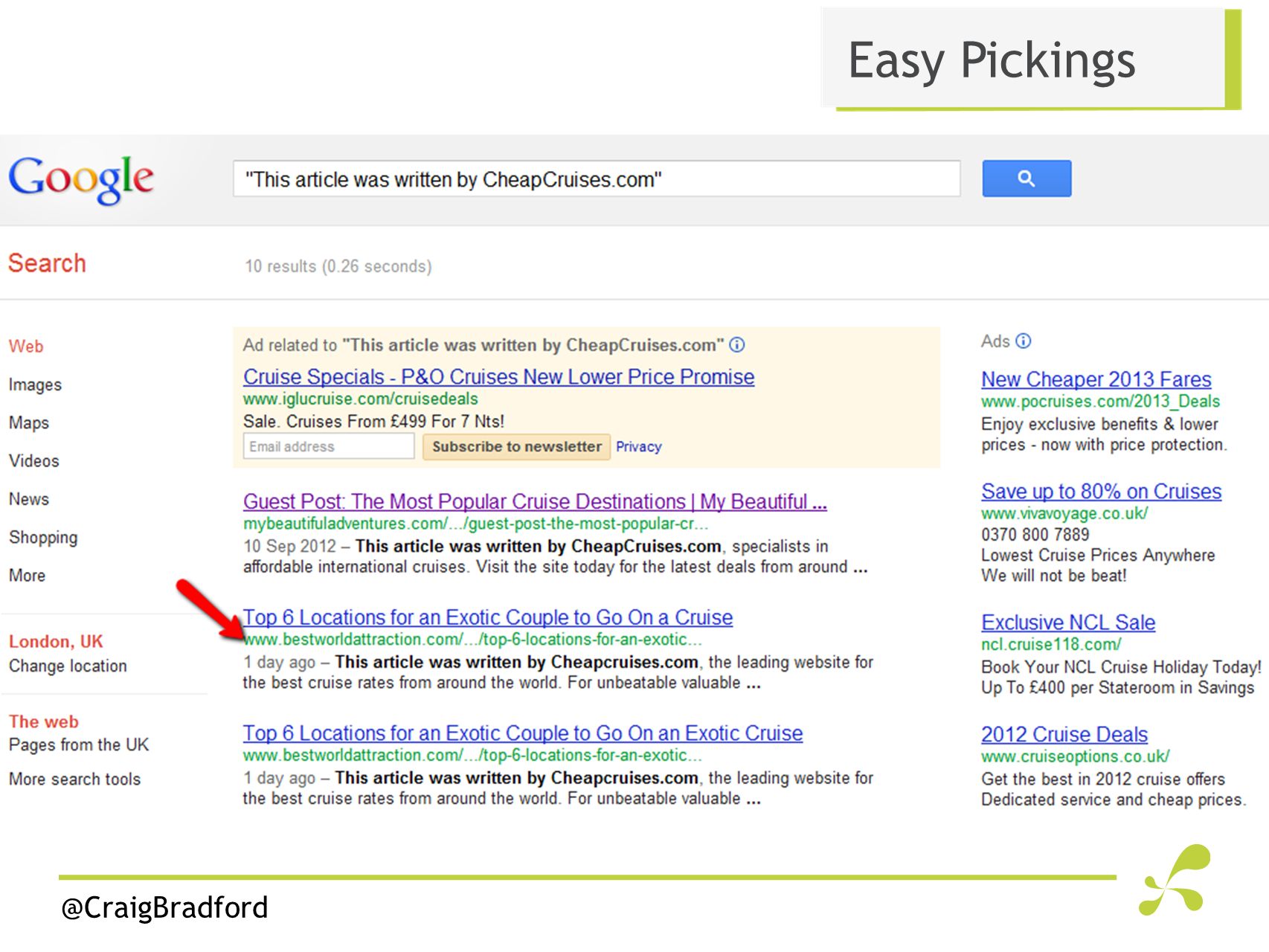Click the Google logo
Viewport: 1269px width, 952px height.
click(81, 179)
